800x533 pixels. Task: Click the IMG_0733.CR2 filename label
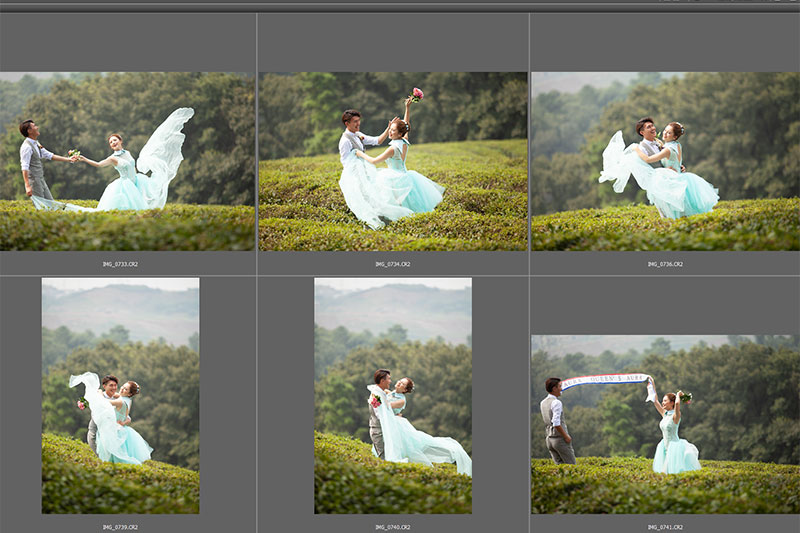(x=120, y=264)
